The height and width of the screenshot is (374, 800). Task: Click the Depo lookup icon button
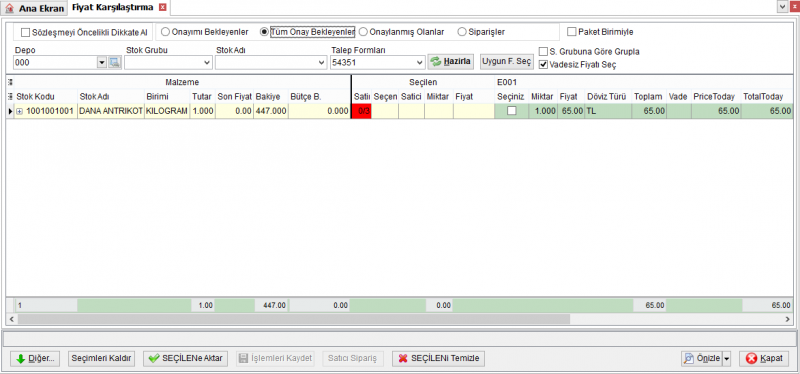tap(114, 63)
